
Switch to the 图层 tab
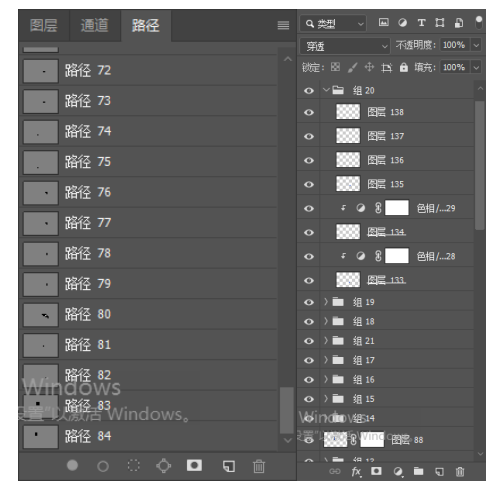point(44,25)
